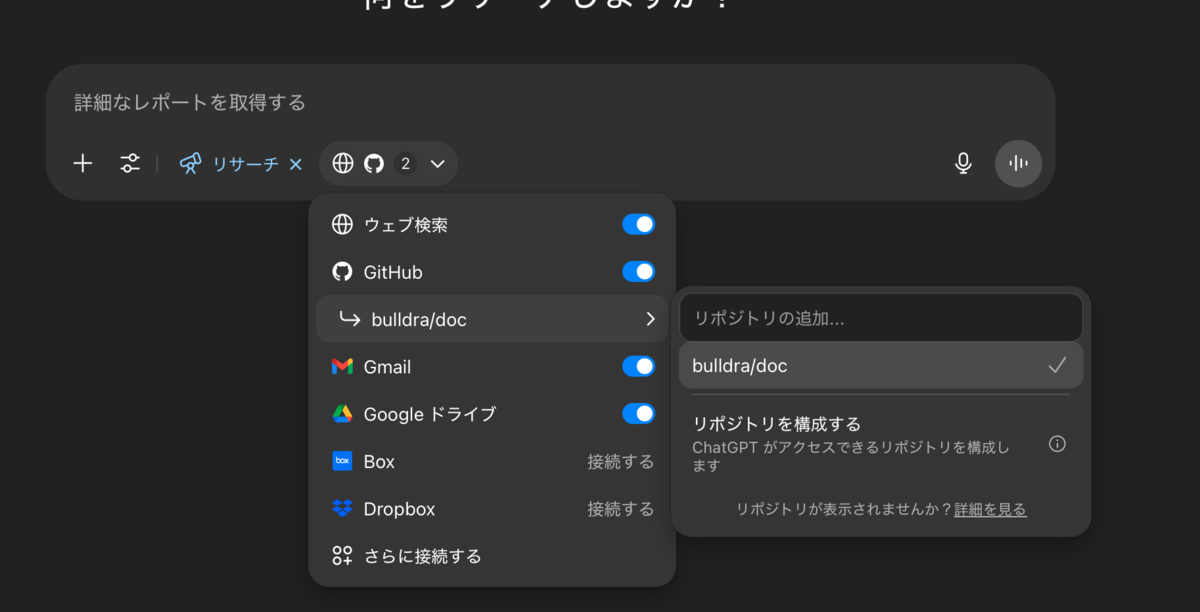Remove Research mode with the X
This screenshot has height=612, width=1200.
pyautogui.click(x=295, y=164)
